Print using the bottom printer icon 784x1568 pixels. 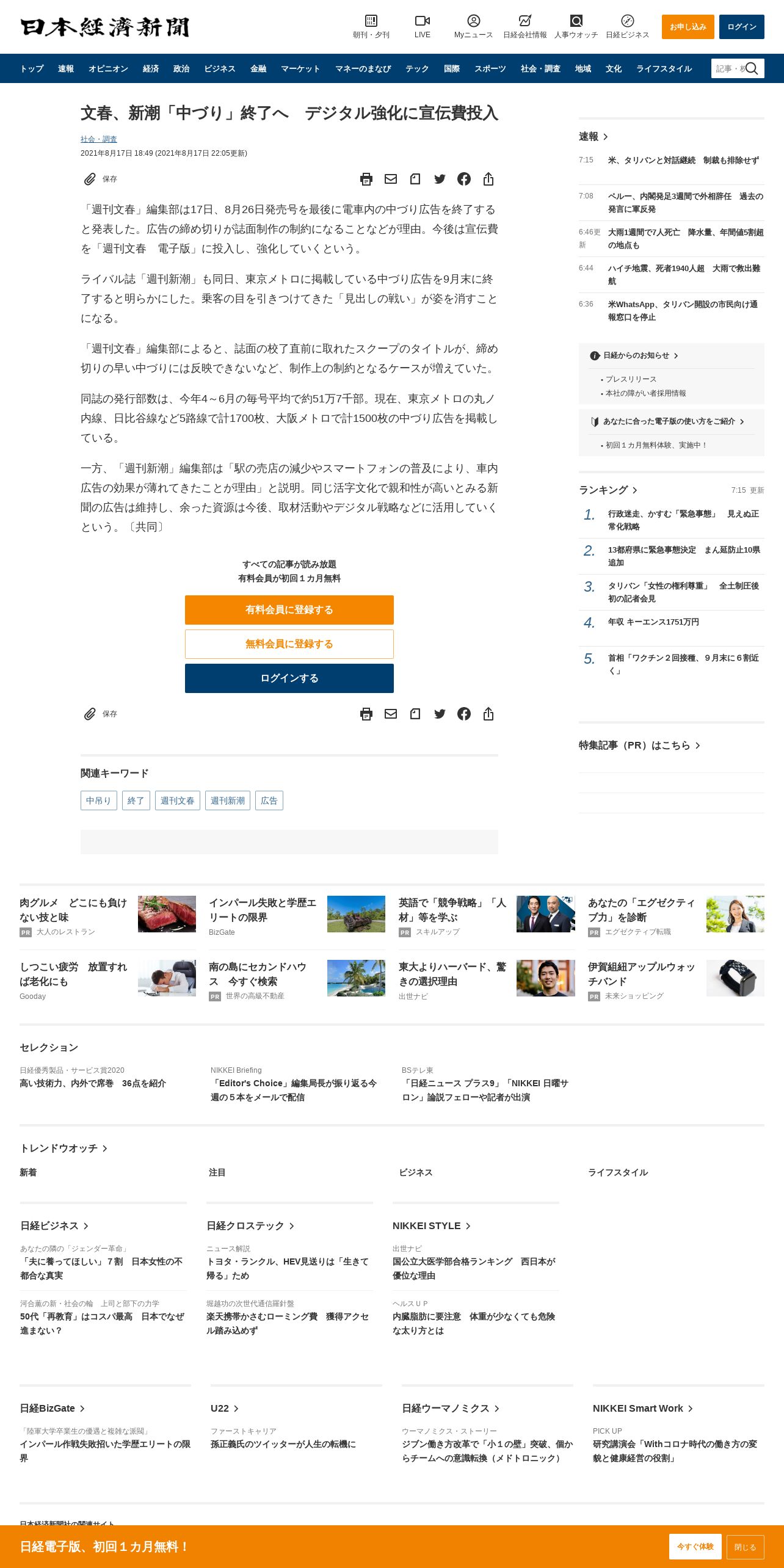[x=366, y=714]
